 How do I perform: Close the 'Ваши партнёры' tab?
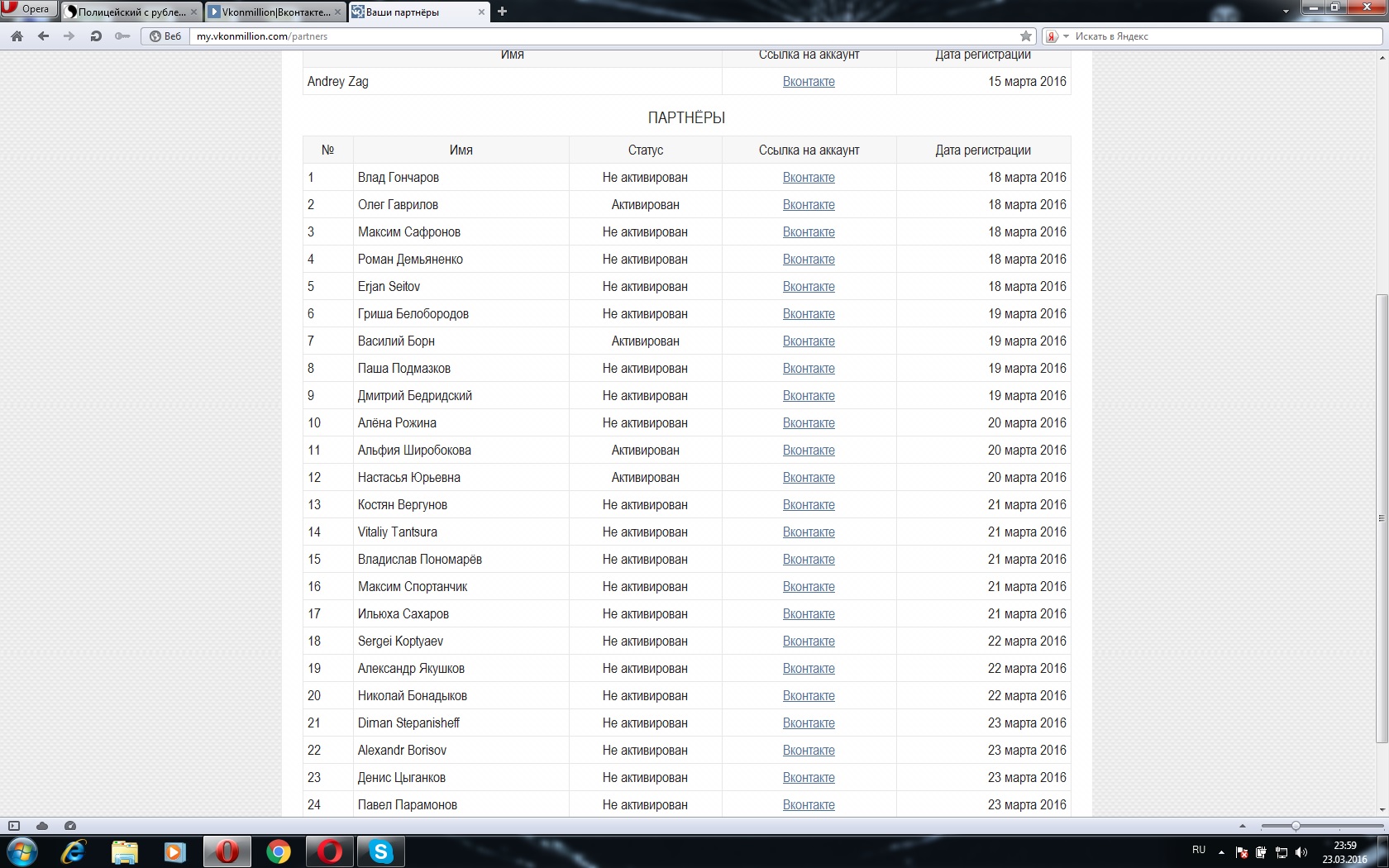click(482, 12)
